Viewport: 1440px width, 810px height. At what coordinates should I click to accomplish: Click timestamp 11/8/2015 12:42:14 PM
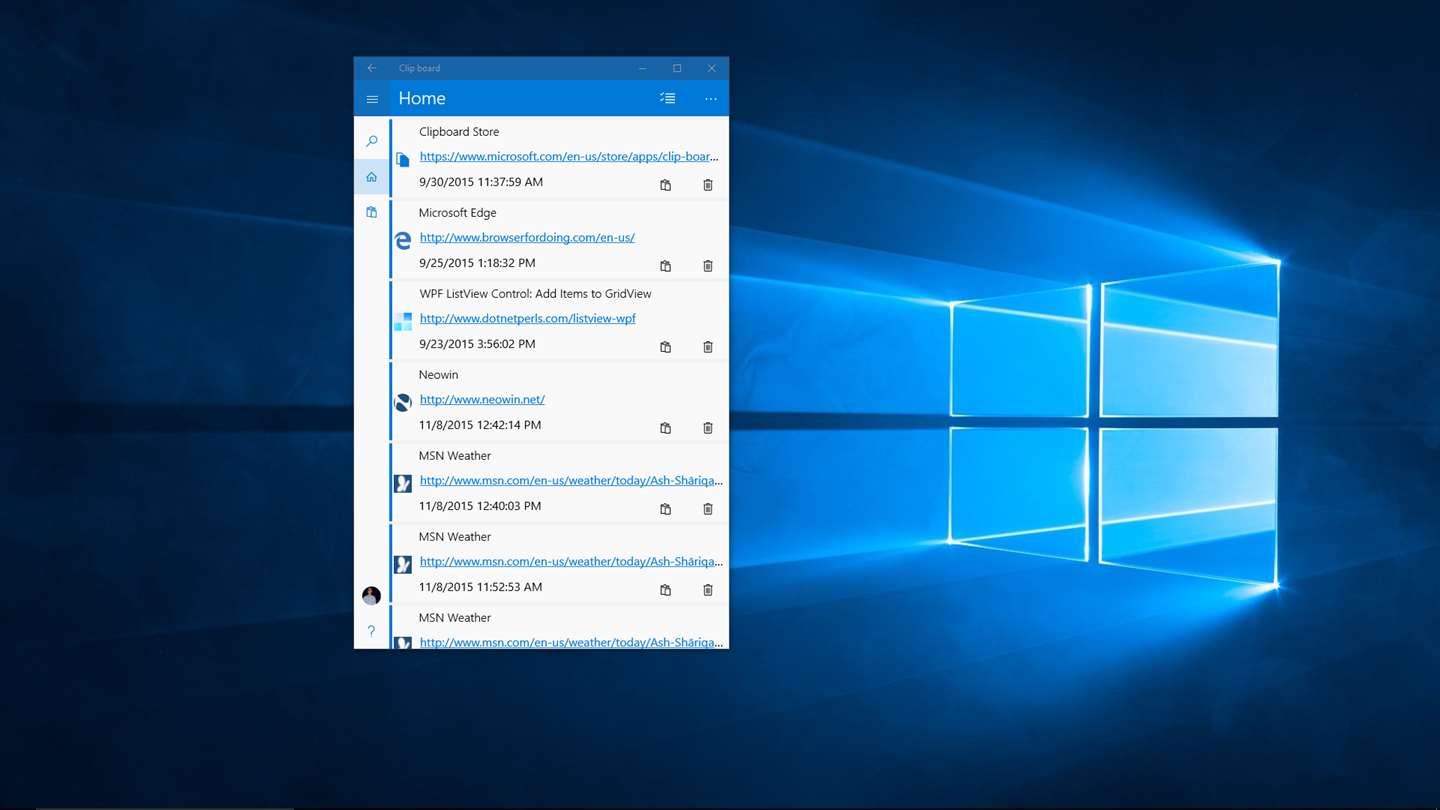click(x=480, y=425)
